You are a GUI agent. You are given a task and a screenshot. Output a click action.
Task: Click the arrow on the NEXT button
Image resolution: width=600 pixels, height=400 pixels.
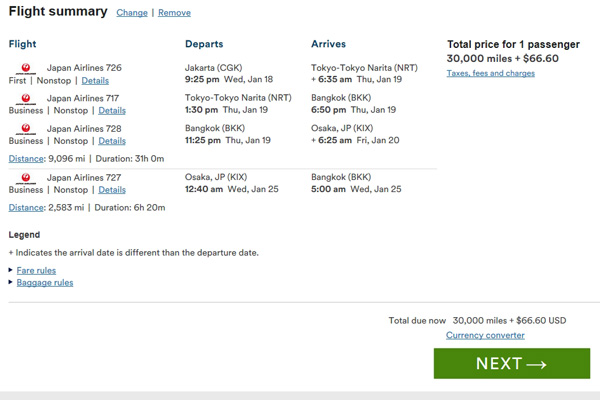pyautogui.click(x=536, y=364)
